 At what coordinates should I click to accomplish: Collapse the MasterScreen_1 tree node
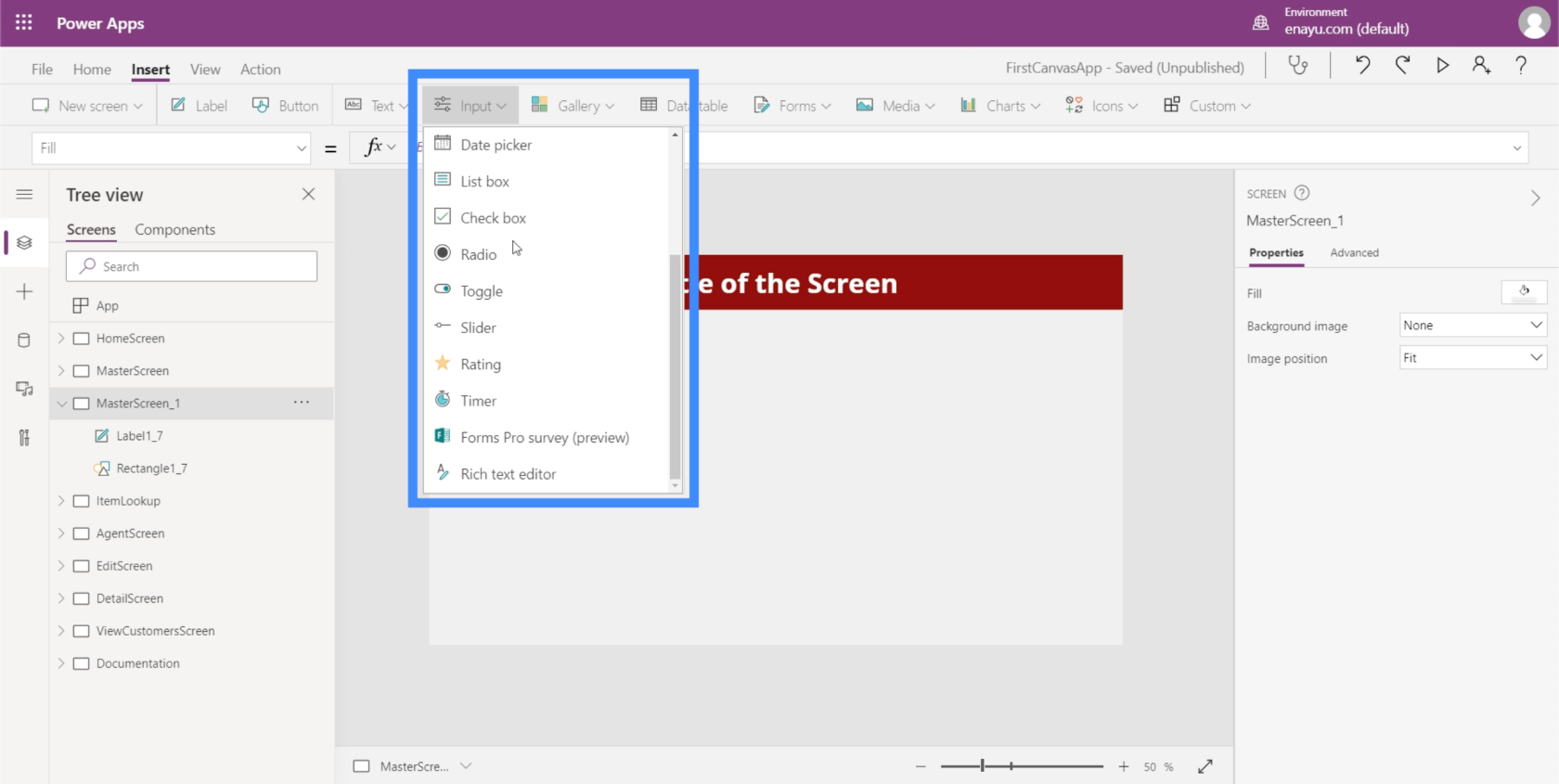(x=61, y=404)
